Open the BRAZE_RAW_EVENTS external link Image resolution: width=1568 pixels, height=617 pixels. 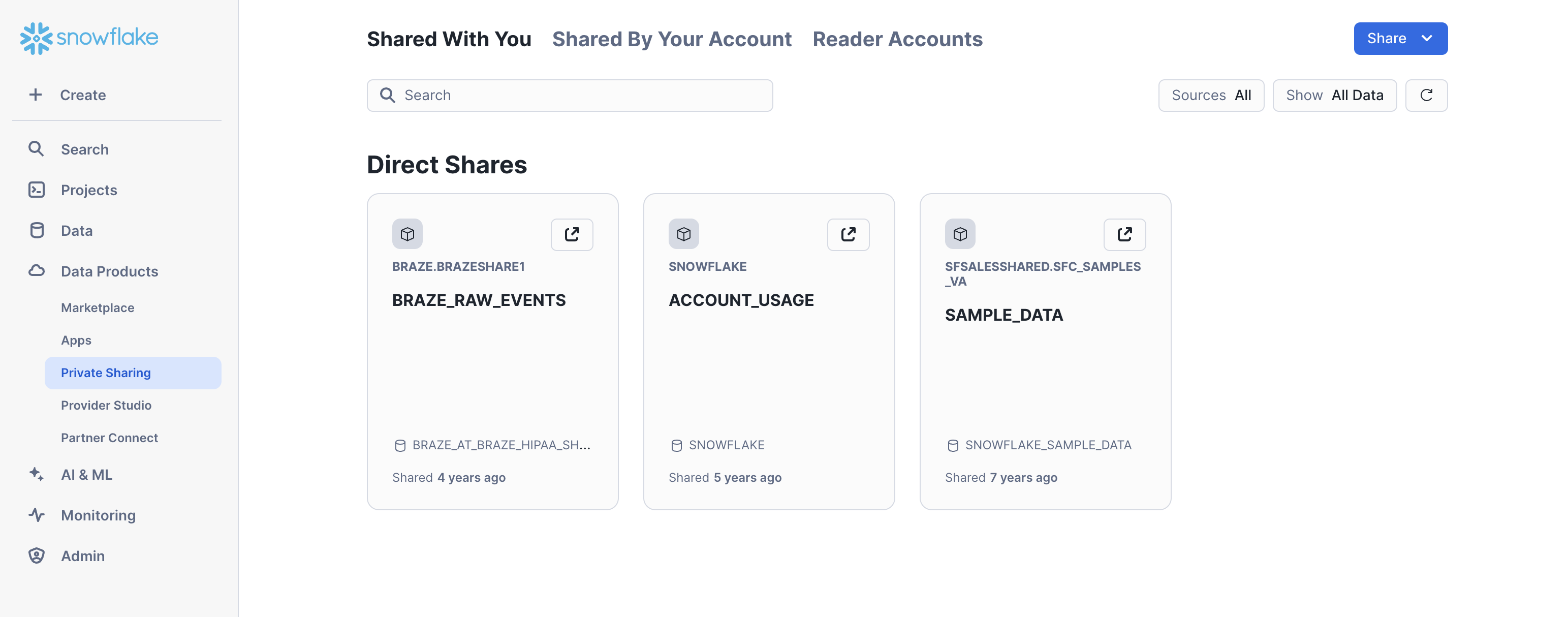point(570,233)
